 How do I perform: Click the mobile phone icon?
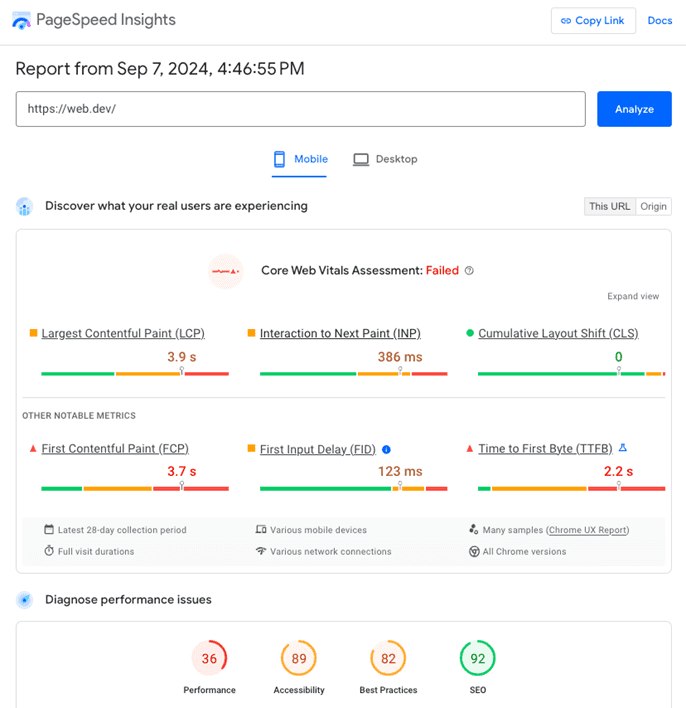[280, 159]
